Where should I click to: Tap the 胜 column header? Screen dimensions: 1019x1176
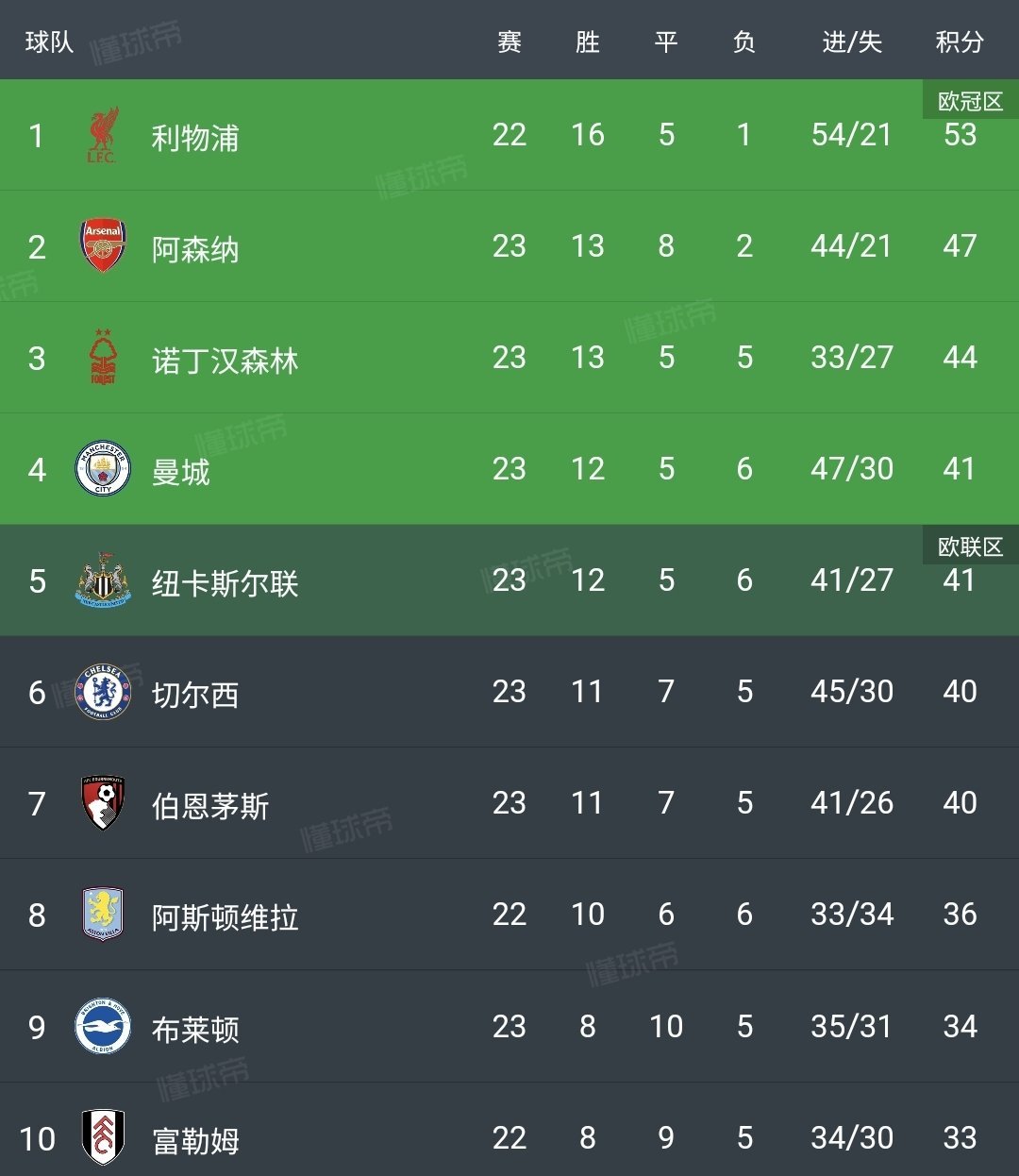[x=587, y=42]
